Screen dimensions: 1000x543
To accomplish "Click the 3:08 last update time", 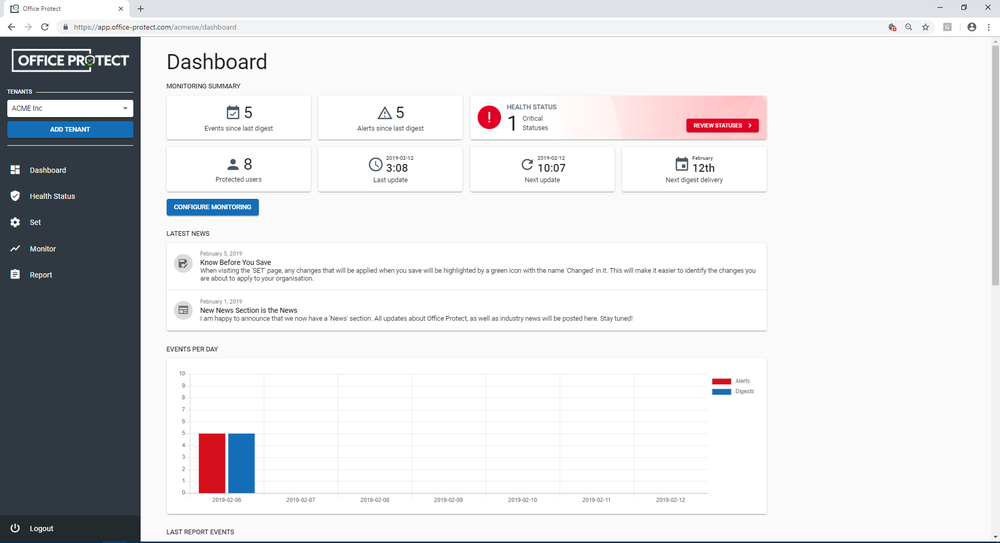I will pyautogui.click(x=397, y=168).
